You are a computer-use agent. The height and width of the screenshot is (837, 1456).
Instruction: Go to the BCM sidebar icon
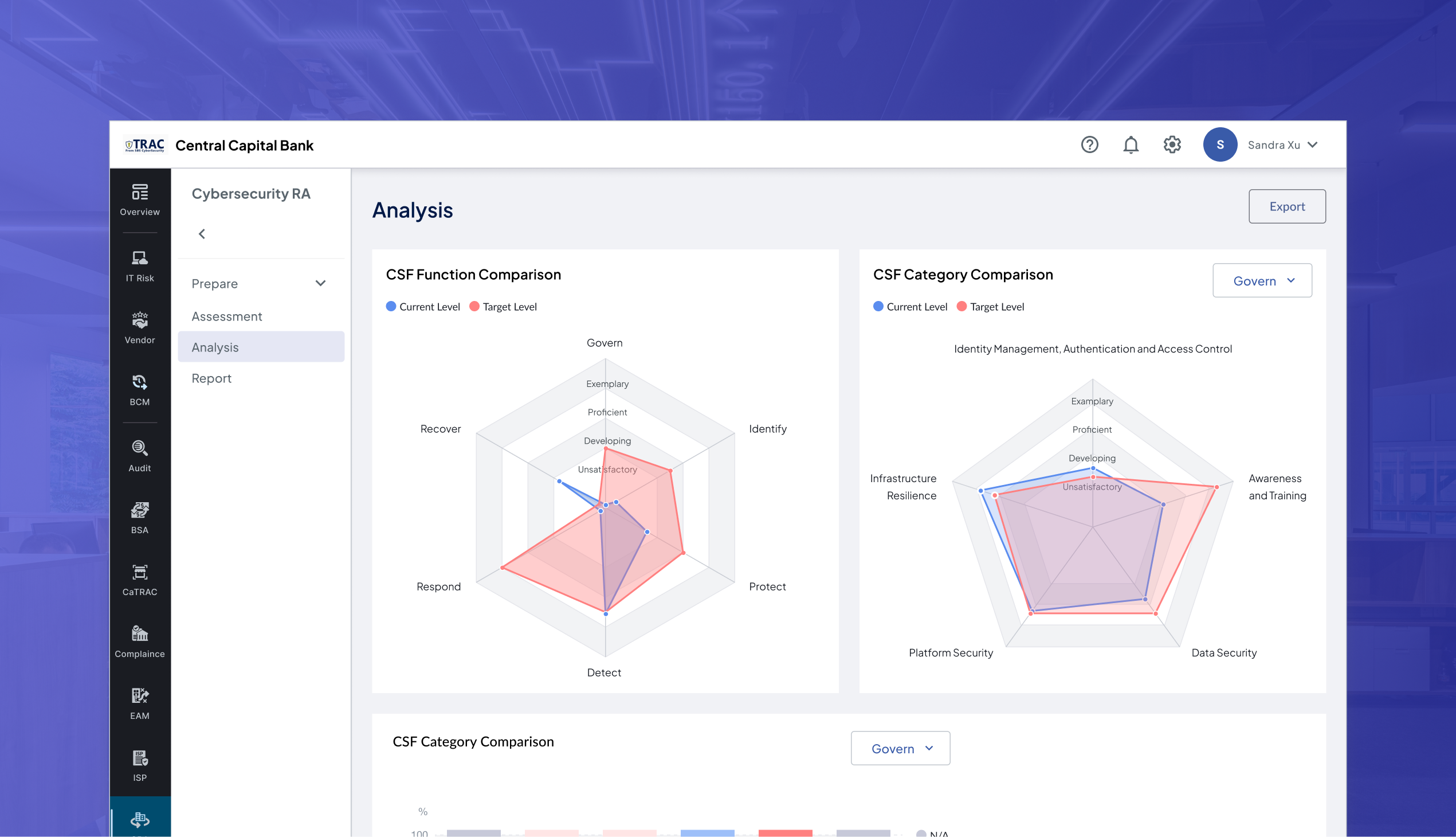click(140, 389)
